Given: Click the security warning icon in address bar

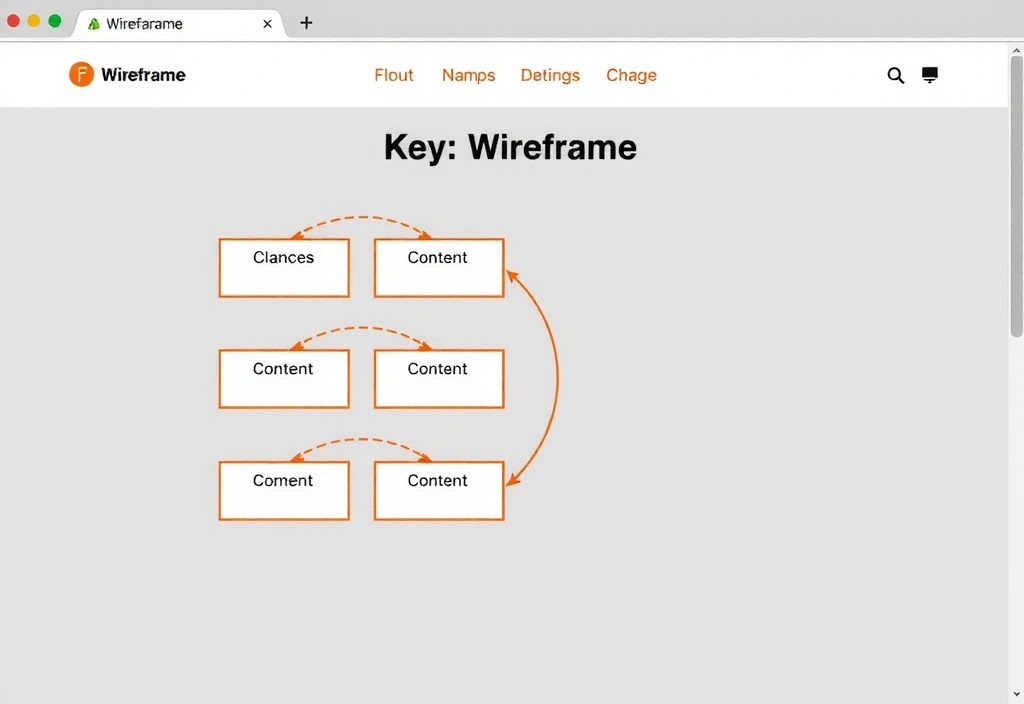Looking at the screenshot, I should pyautogui.click(x=93, y=22).
